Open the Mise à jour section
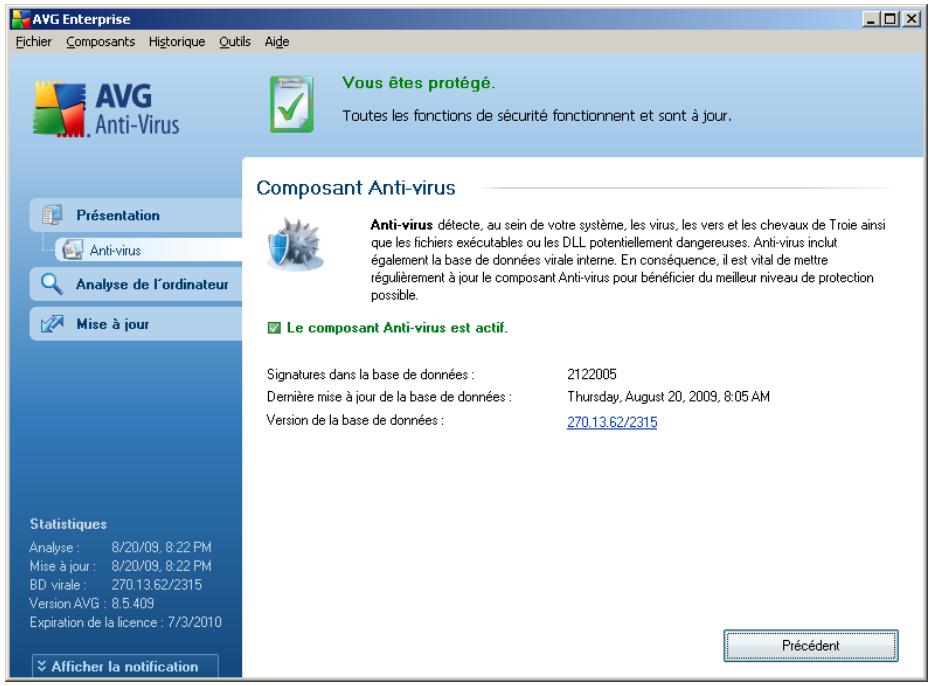The image size is (931, 686). tap(136, 324)
